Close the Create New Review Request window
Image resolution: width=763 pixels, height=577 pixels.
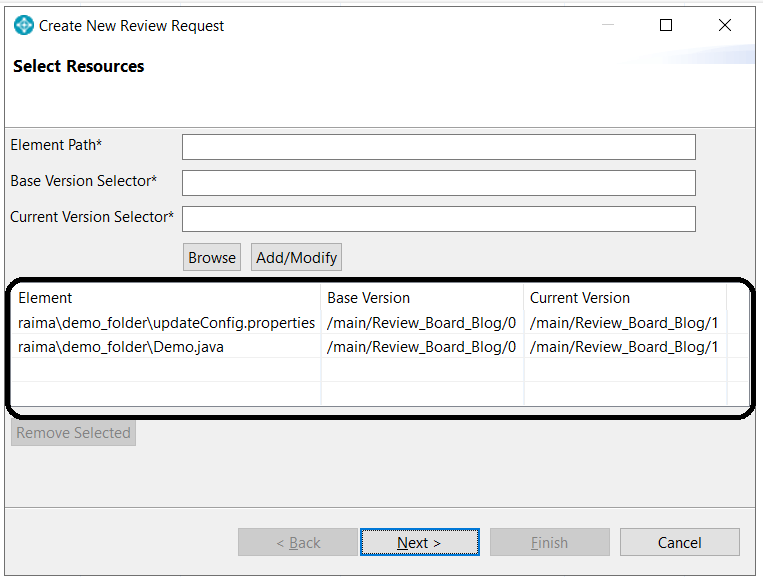point(725,25)
